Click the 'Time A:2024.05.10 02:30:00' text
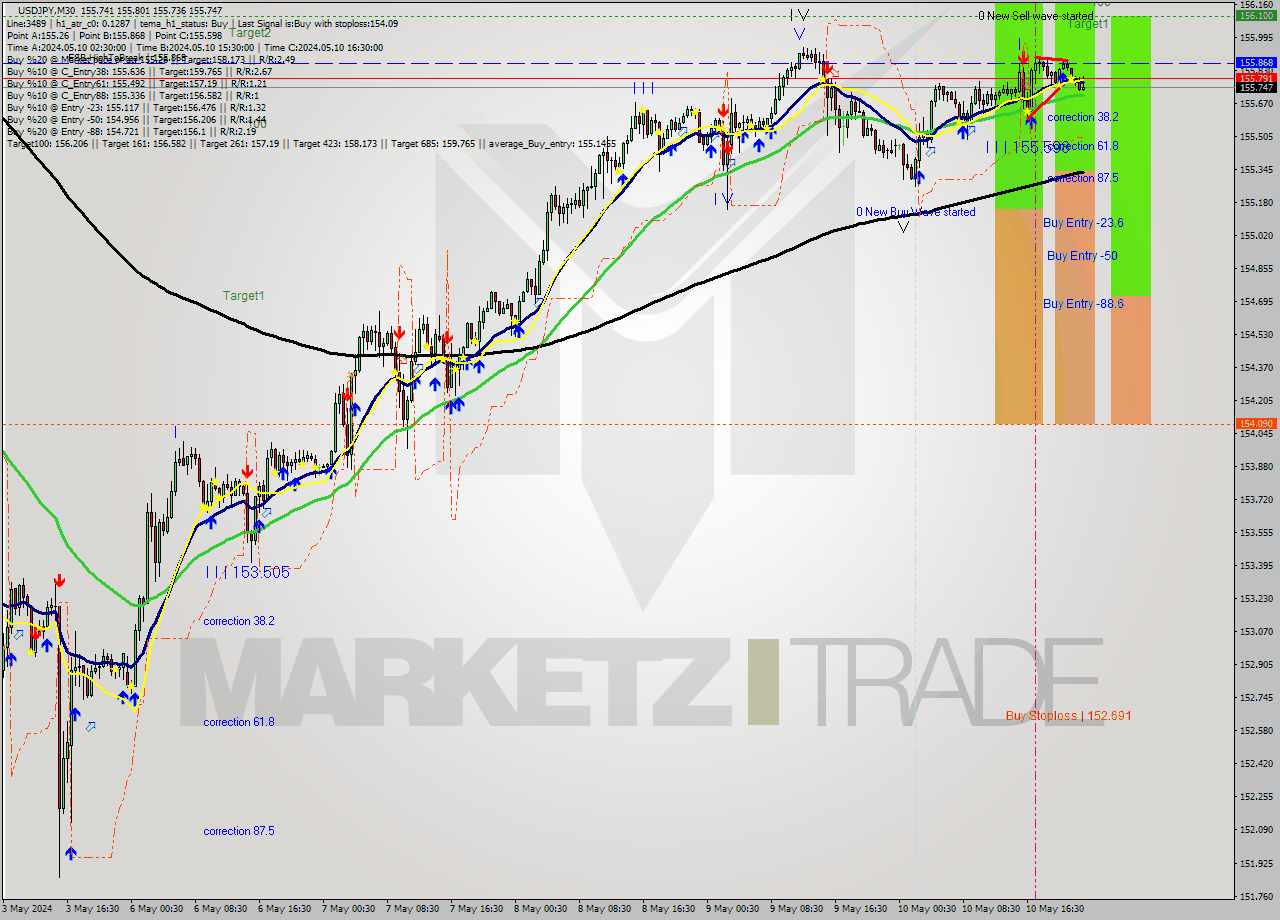Screen dimensions: 1280x920 (66, 47)
